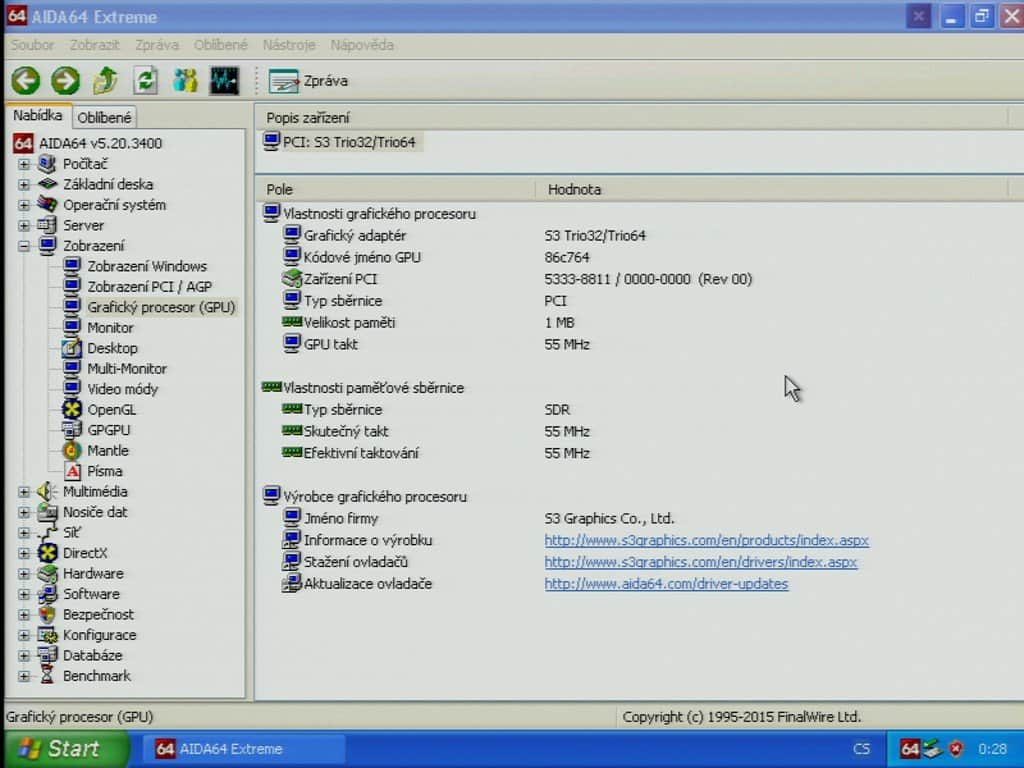Expand the Multimédia tree node
This screenshot has height=768, width=1024.
pos(24,492)
